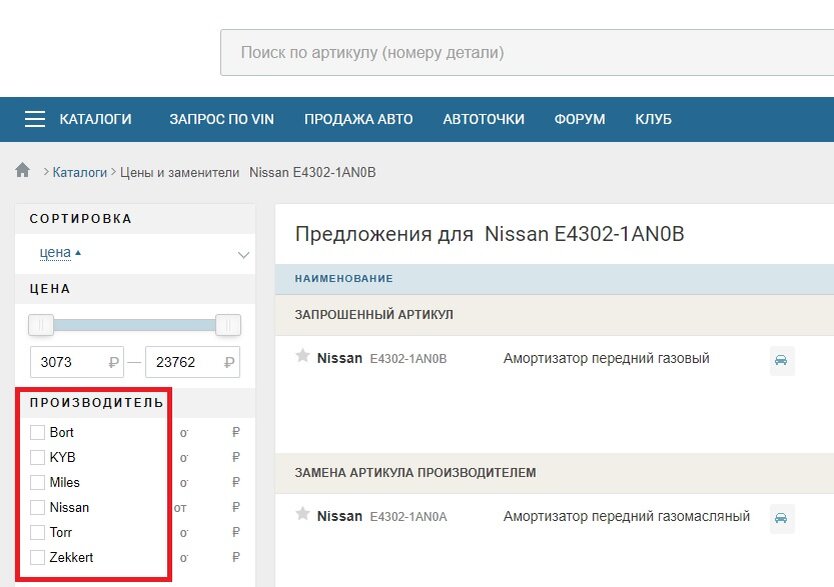This screenshot has height=587, width=834.
Task: Click the НАИМЕНОВАНИЕ column header
Action: [x=344, y=279]
